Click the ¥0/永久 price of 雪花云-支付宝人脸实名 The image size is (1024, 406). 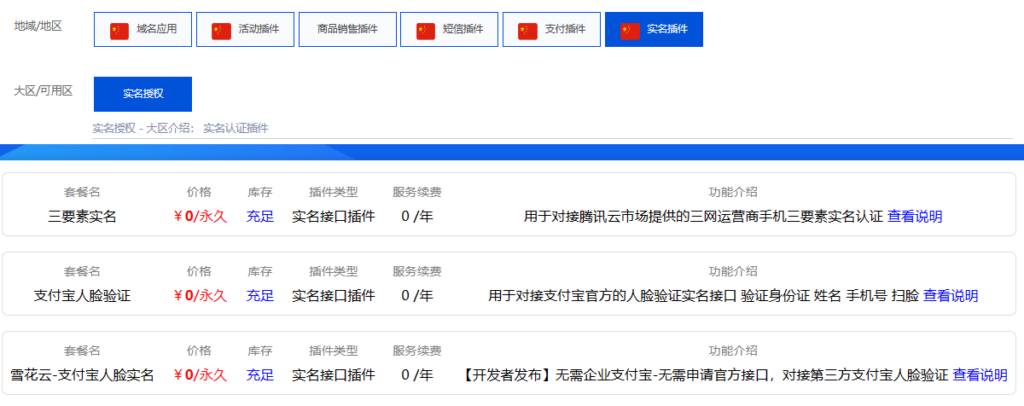pos(200,375)
